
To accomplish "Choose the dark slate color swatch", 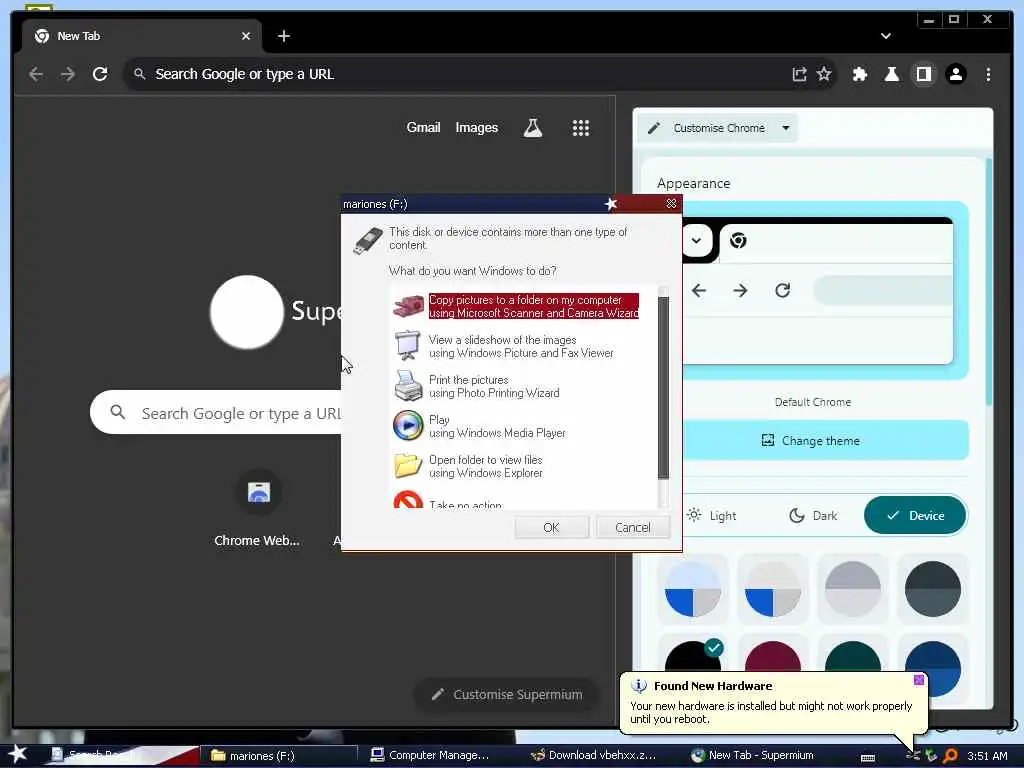I will [933, 589].
